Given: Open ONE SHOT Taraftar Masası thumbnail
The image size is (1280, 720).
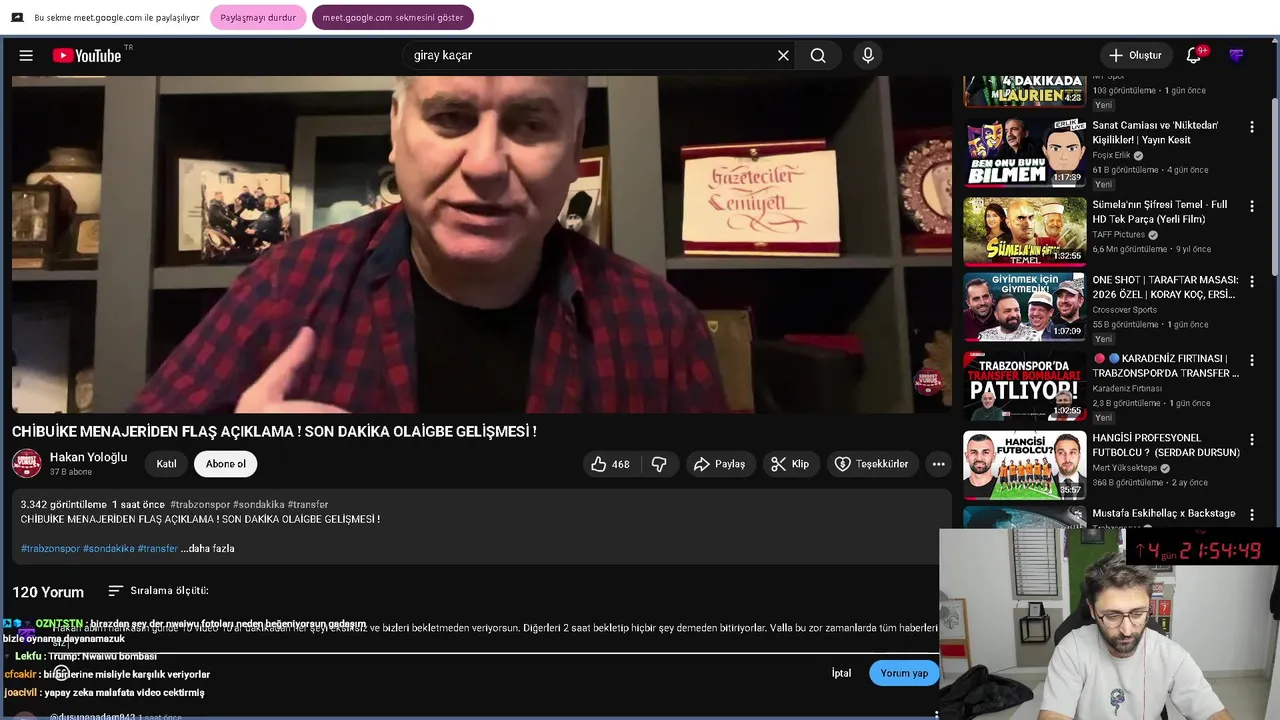Looking at the screenshot, I should click(x=1025, y=307).
